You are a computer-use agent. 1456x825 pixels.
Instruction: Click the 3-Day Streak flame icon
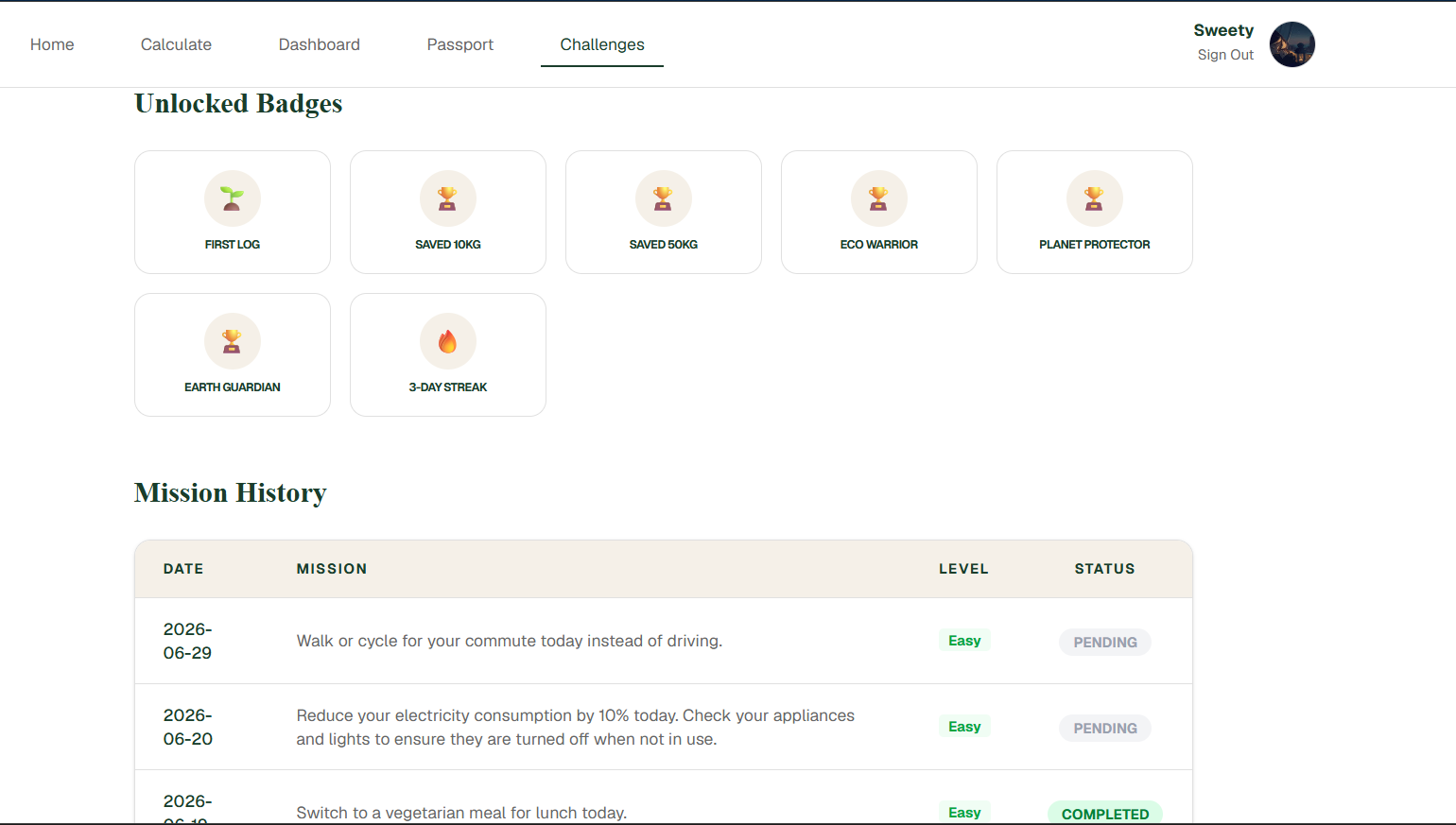448,341
